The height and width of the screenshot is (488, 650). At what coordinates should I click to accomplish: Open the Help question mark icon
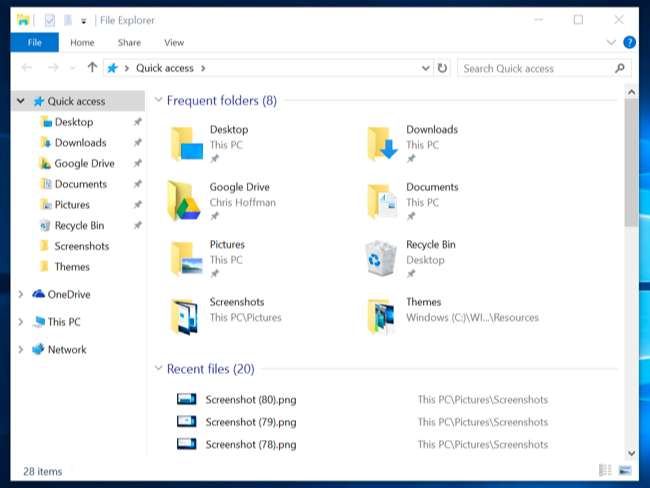pos(629,43)
